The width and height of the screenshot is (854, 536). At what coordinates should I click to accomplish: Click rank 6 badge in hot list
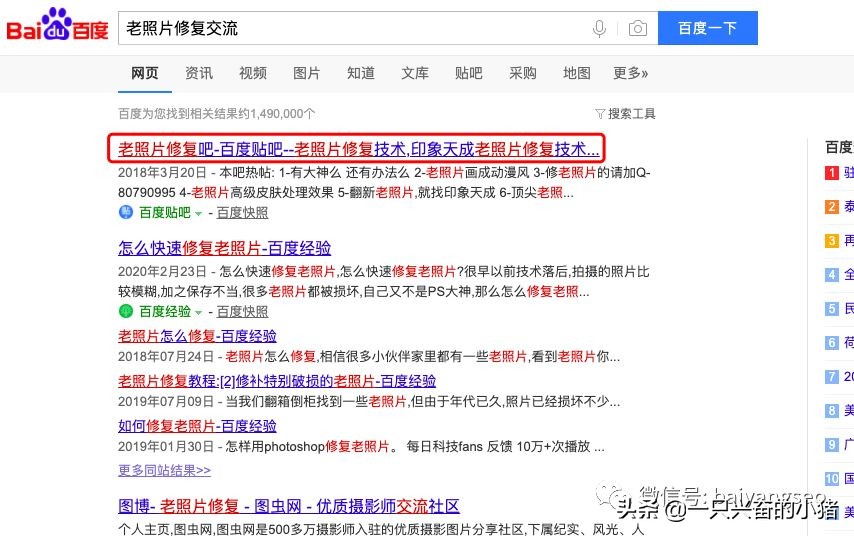(x=831, y=343)
